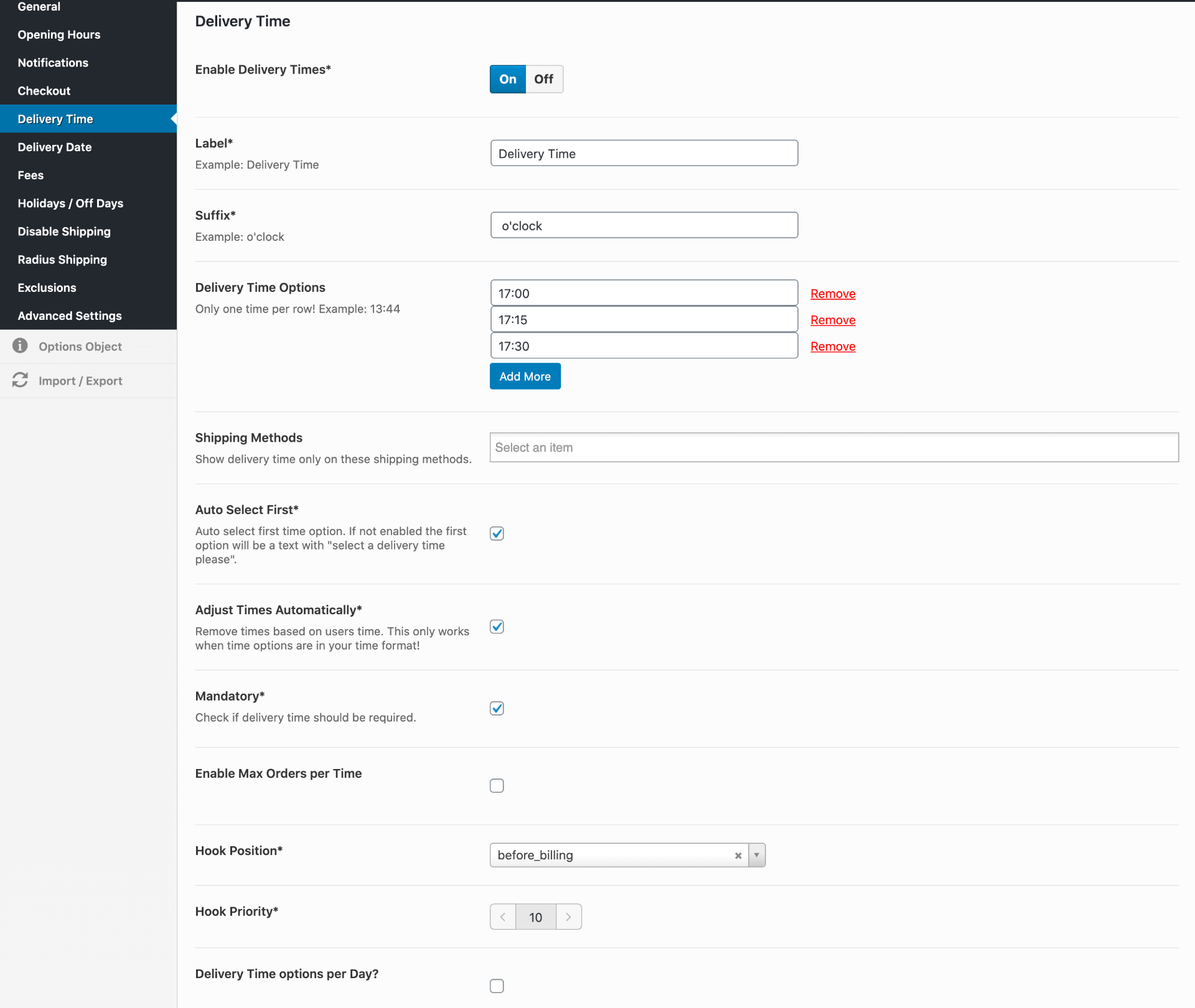Open the Hook Position dropdown arrow

[x=757, y=855]
